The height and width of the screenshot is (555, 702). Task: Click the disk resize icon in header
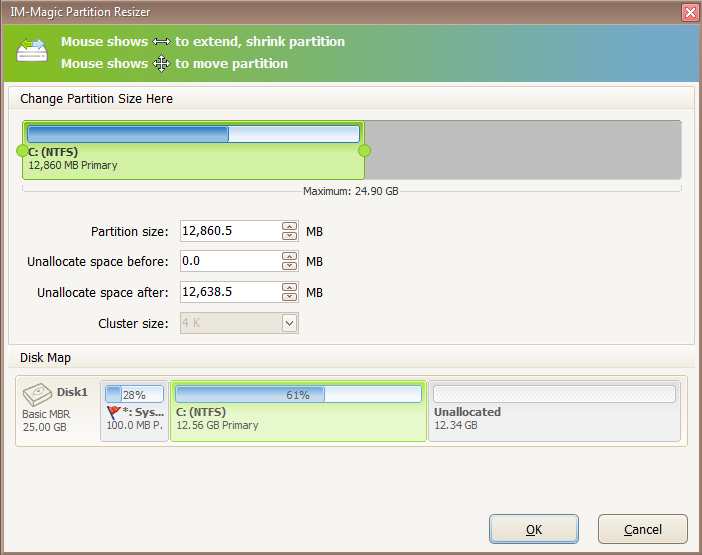[32, 50]
